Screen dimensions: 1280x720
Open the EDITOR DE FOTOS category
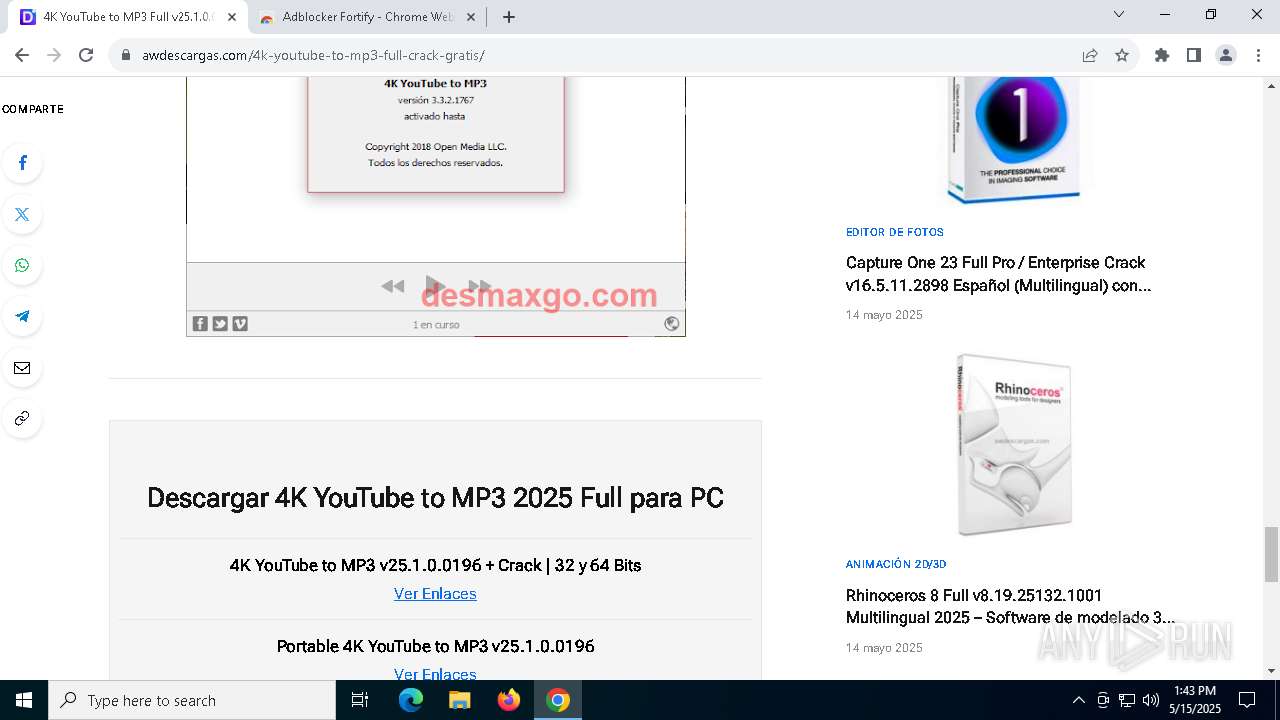(895, 232)
